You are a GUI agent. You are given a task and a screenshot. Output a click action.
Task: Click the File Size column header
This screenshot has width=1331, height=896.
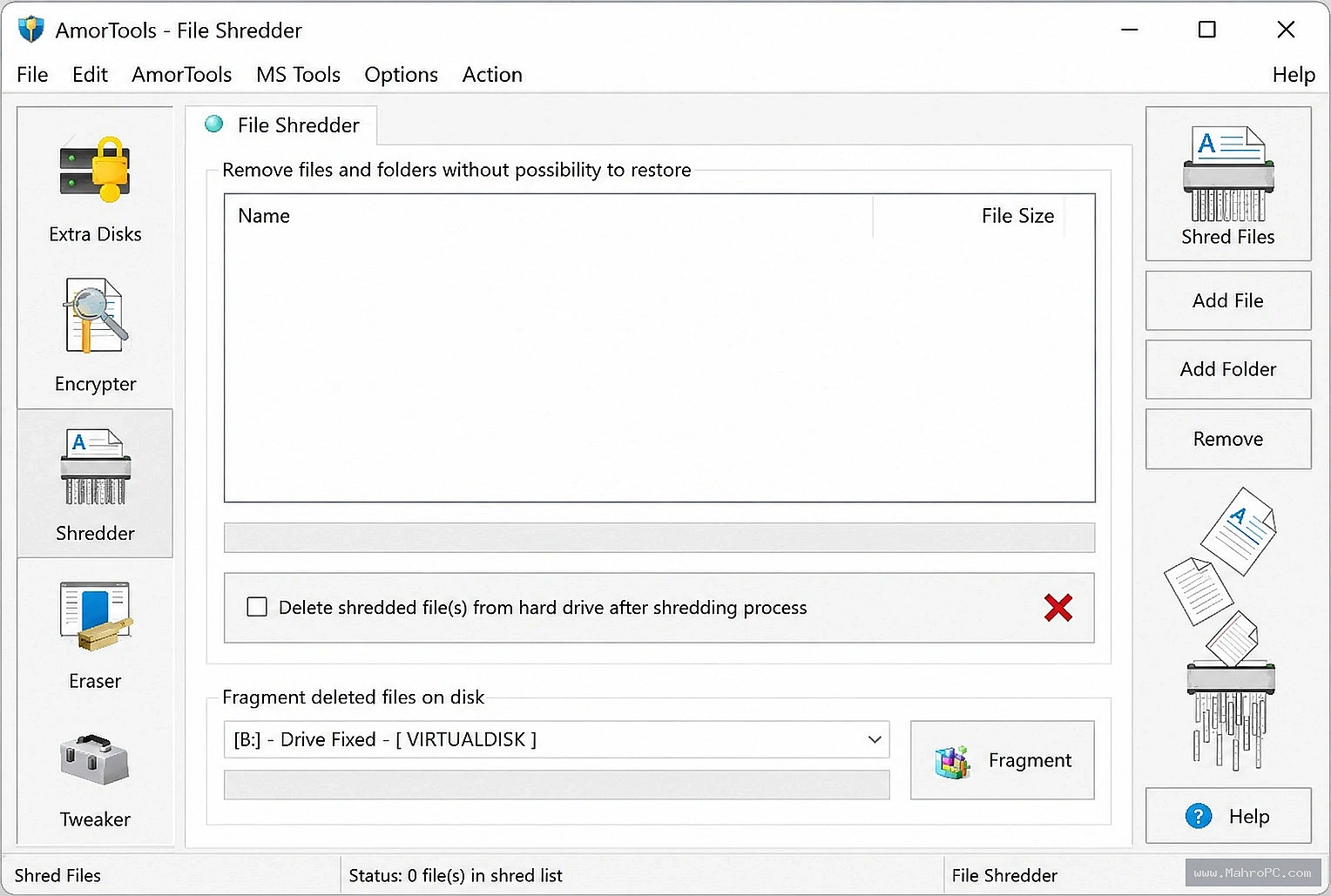point(969,216)
